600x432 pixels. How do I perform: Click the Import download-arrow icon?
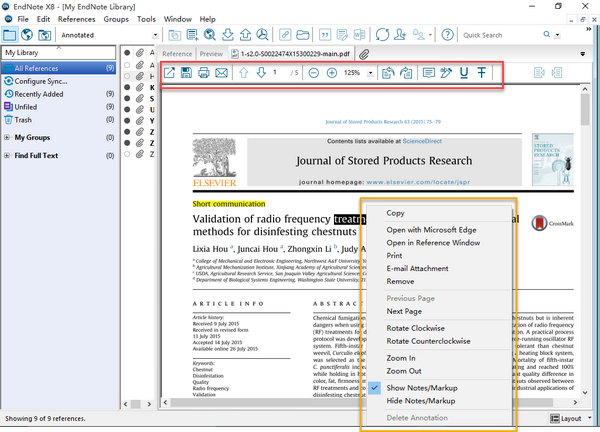[x=228, y=35]
